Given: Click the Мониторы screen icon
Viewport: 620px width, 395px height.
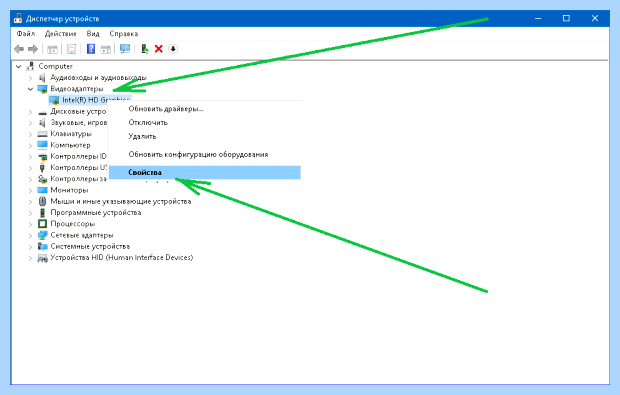Looking at the screenshot, I should click(42, 190).
